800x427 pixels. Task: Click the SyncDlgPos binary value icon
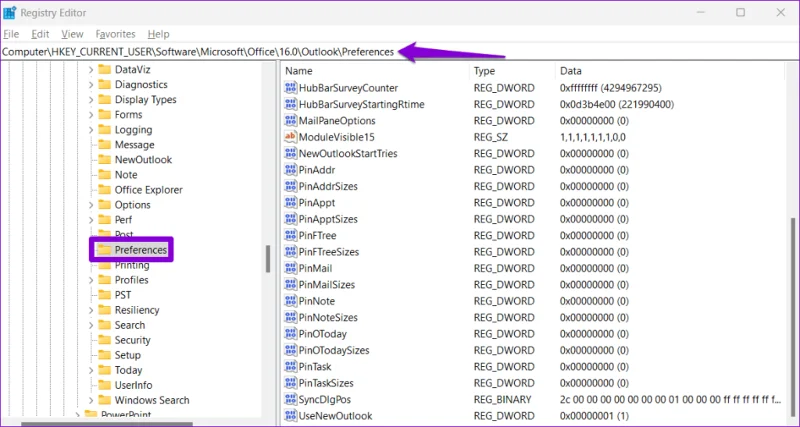(290, 399)
